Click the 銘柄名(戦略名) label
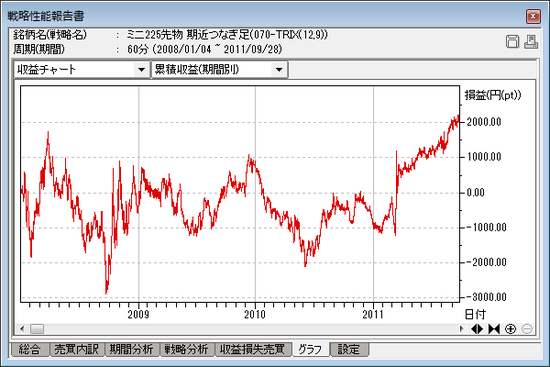 (x=50, y=35)
